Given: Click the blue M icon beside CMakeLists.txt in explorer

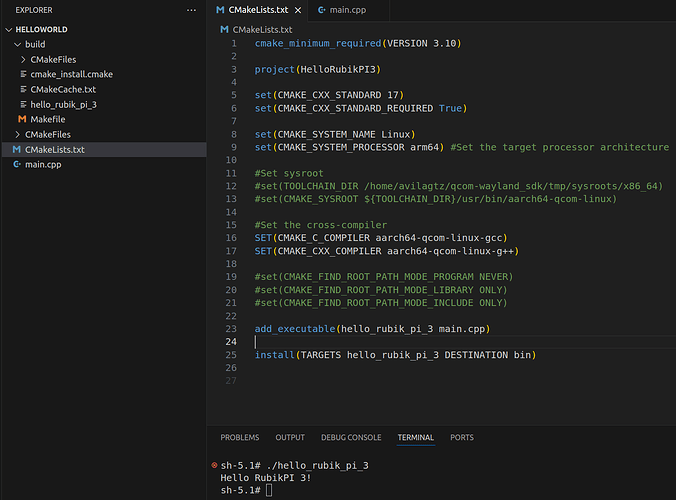Looking at the screenshot, I should point(17,149).
